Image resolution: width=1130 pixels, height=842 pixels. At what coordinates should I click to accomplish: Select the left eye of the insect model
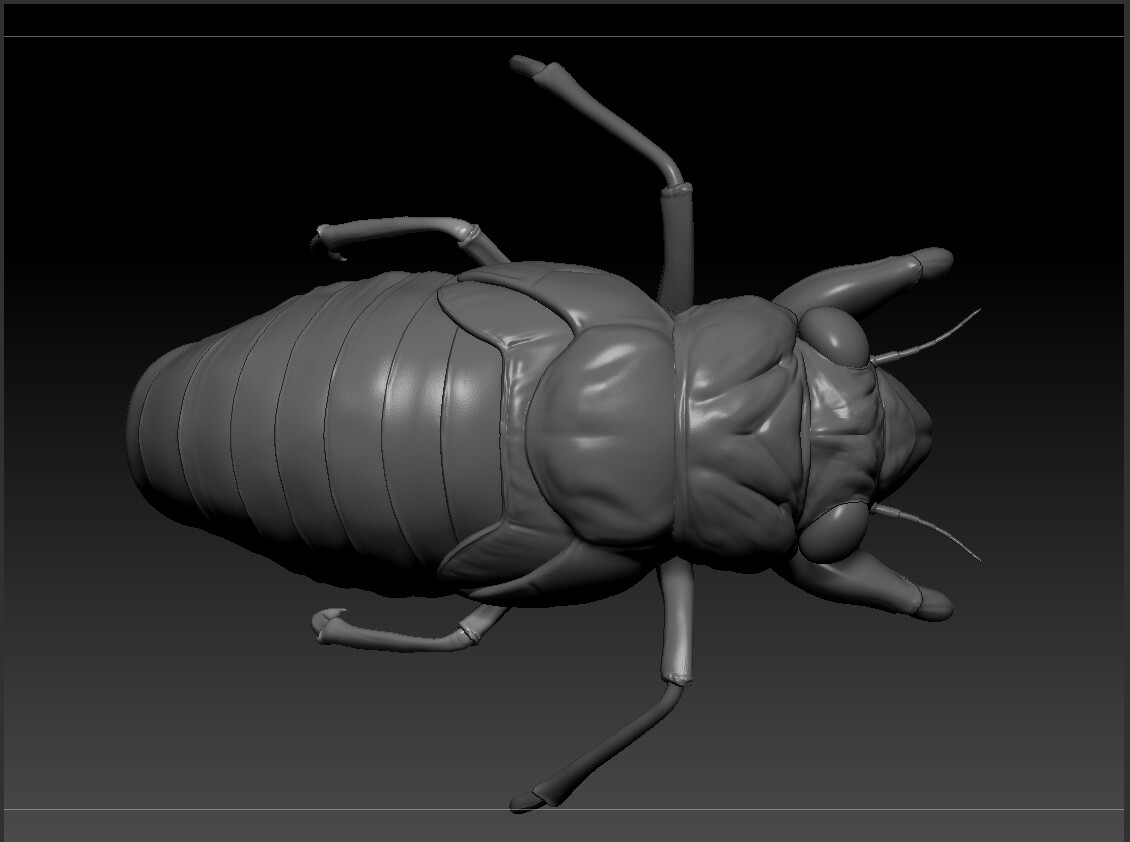pyautogui.click(x=835, y=335)
